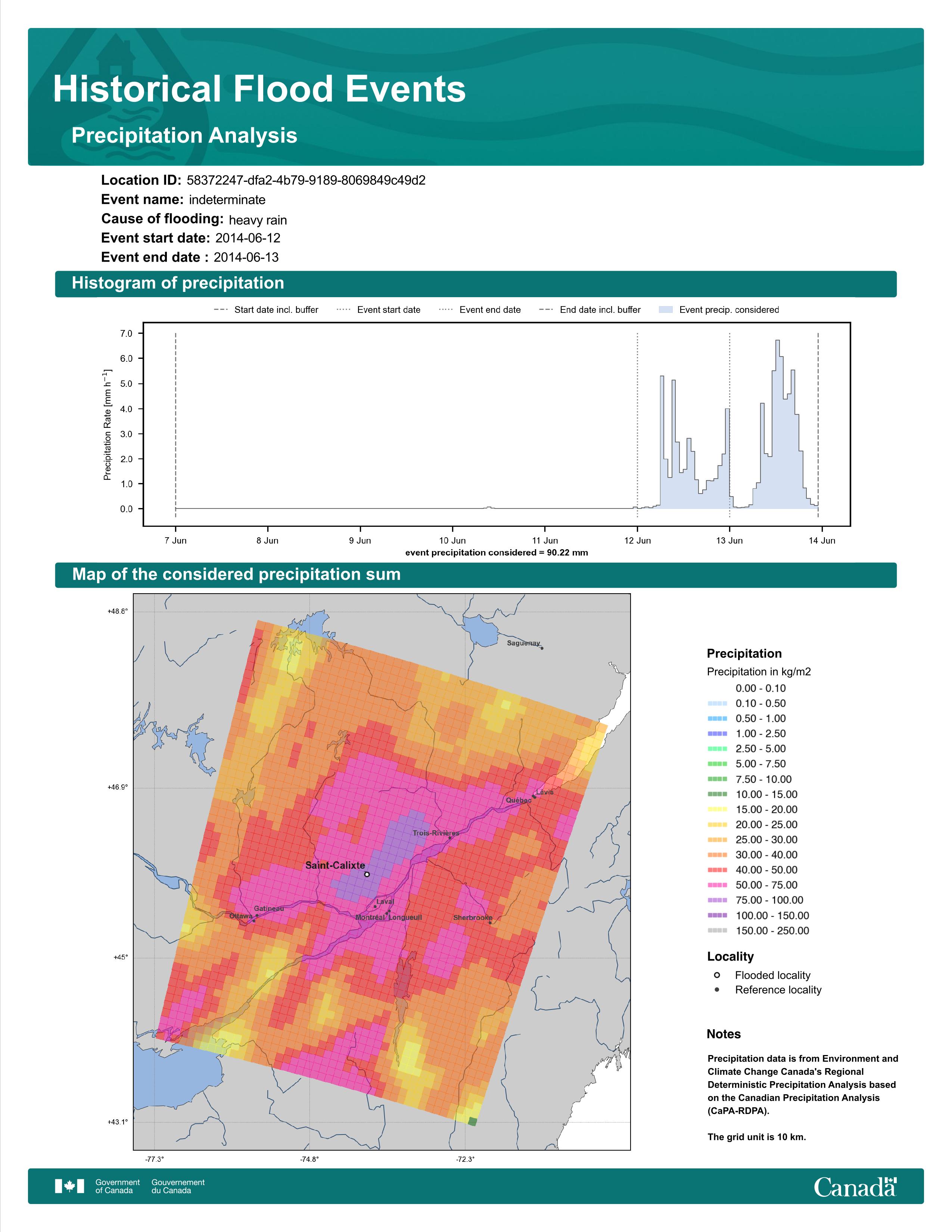This screenshot has width=952, height=1232.
Task: Click the Gatineau label on map
Action: [x=269, y=909]
